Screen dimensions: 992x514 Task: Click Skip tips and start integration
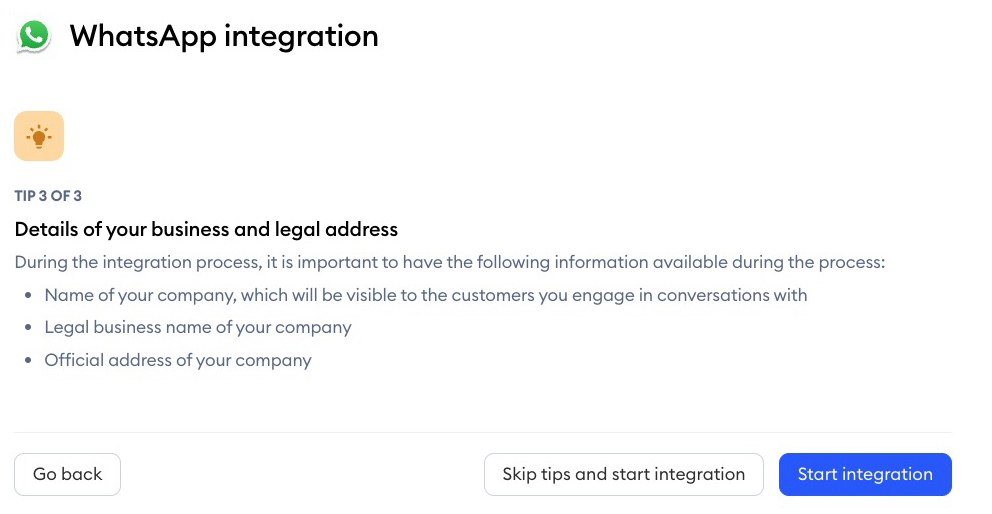pyautogui.click(x=624, y=474)
